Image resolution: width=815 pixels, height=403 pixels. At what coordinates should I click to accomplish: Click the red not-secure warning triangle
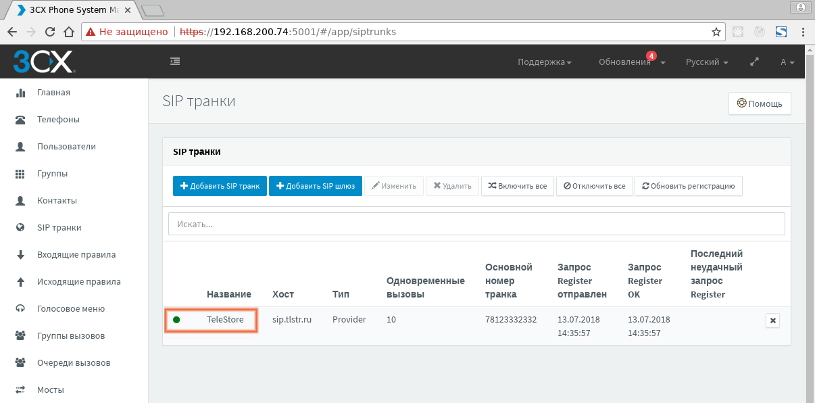(x=90, y=32)
